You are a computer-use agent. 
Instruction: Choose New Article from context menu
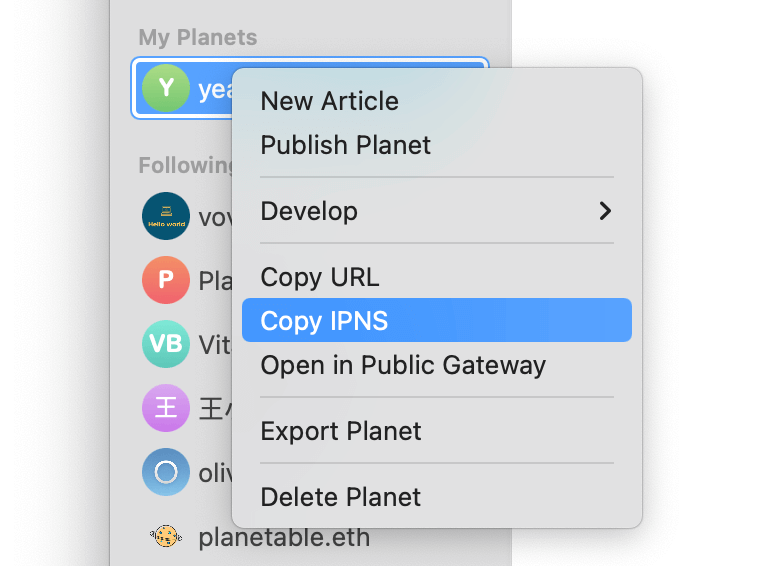pyautogui.click(x=329, y=101)
